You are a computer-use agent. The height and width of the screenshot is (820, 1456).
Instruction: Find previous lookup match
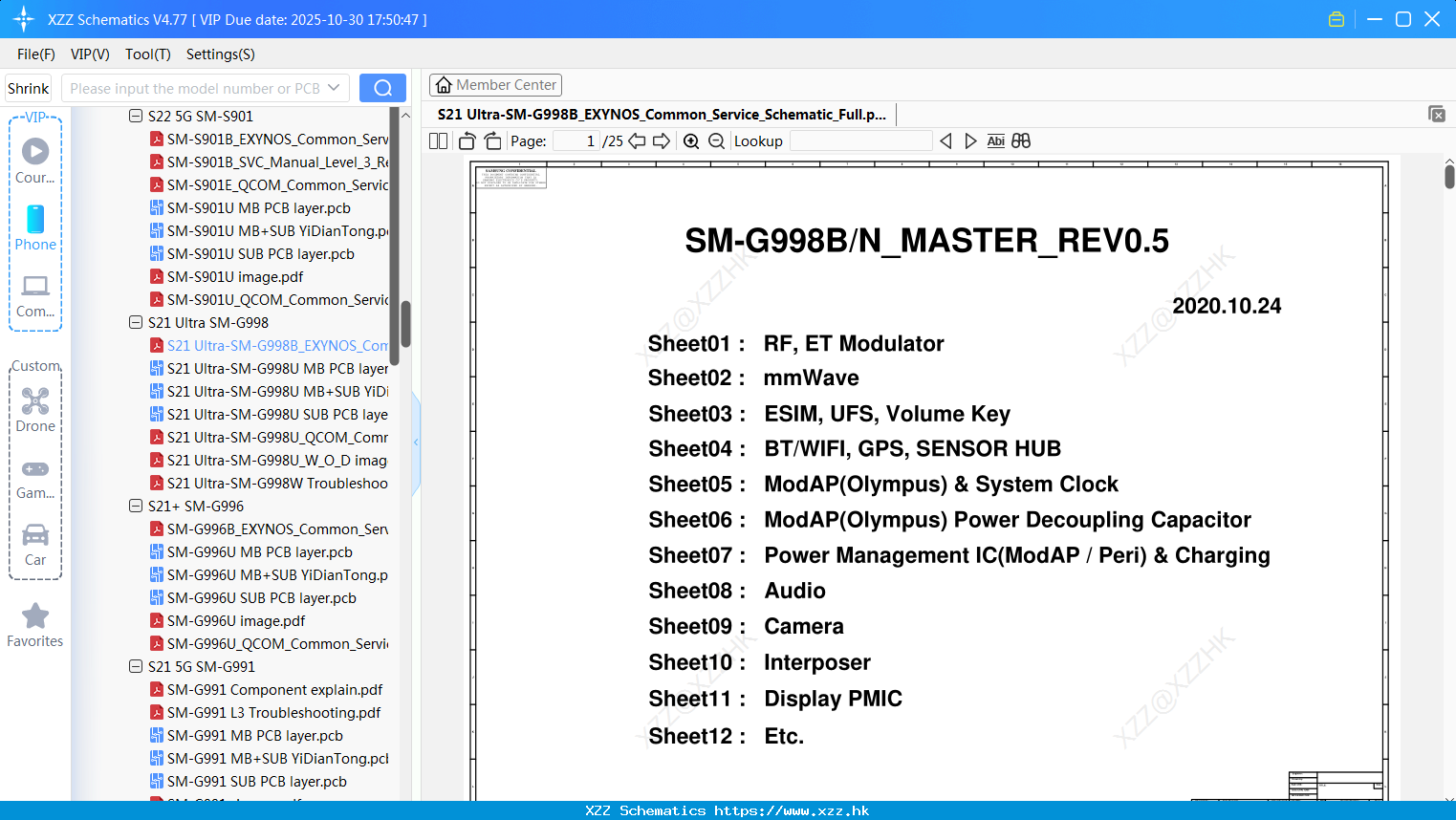pos(945,141)
